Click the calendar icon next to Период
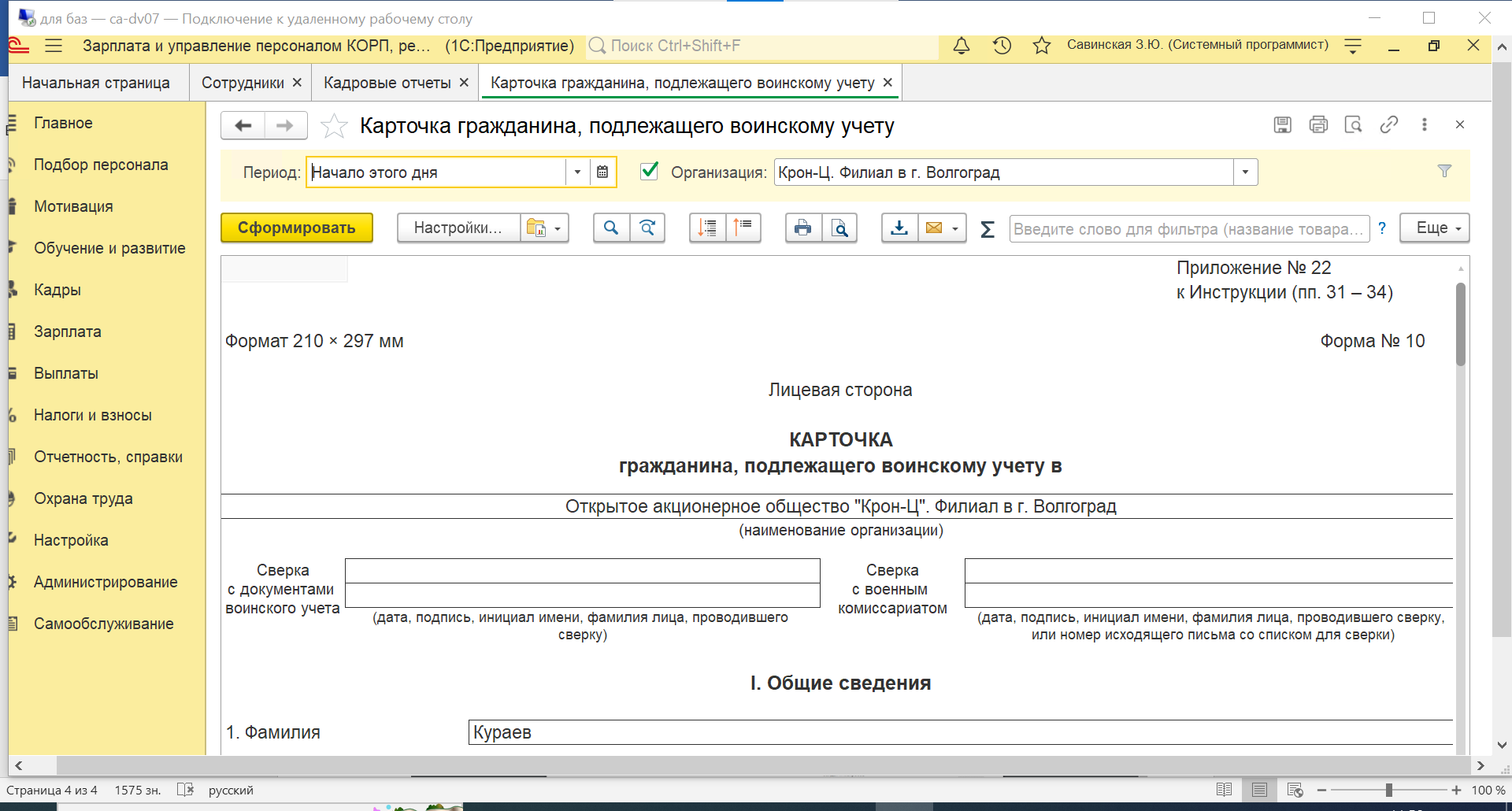 [x=602, y=172]
